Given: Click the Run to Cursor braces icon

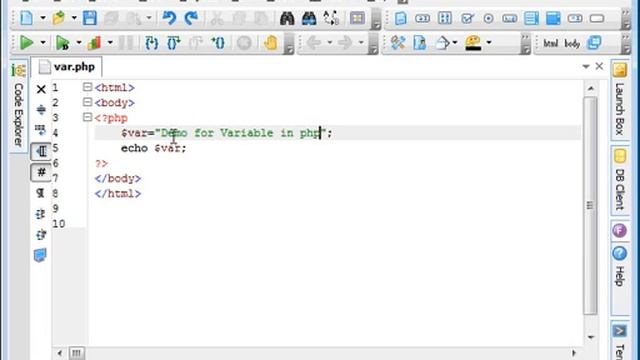Looking at the screenshot, I should [x=218, y=43].
